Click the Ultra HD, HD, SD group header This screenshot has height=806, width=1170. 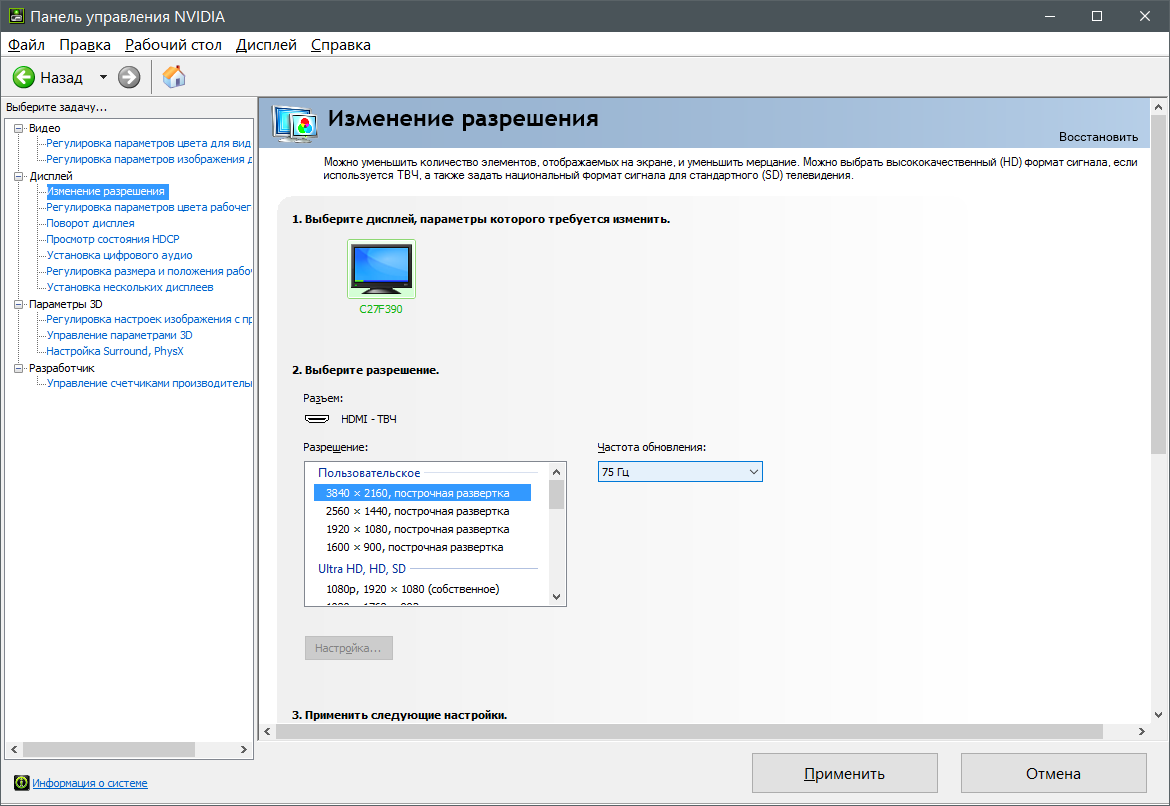(362, 569)
